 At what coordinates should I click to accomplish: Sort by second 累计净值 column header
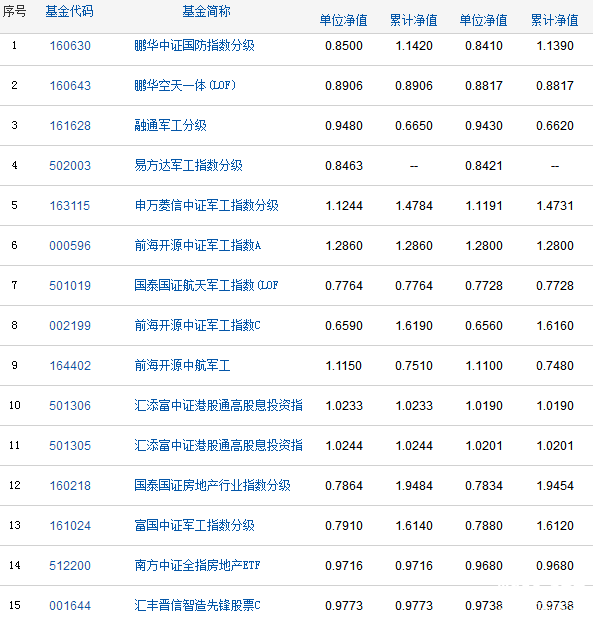point(555,21)
